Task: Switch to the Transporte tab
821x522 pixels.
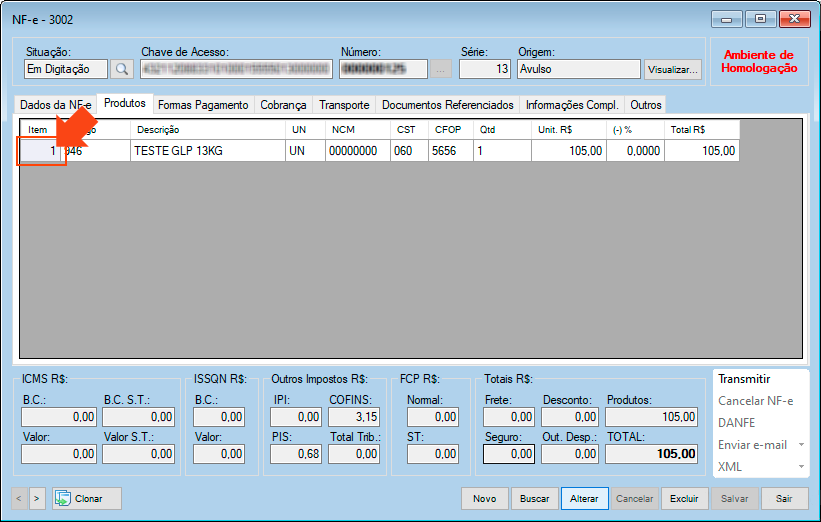Action: [x=344, y=105]
